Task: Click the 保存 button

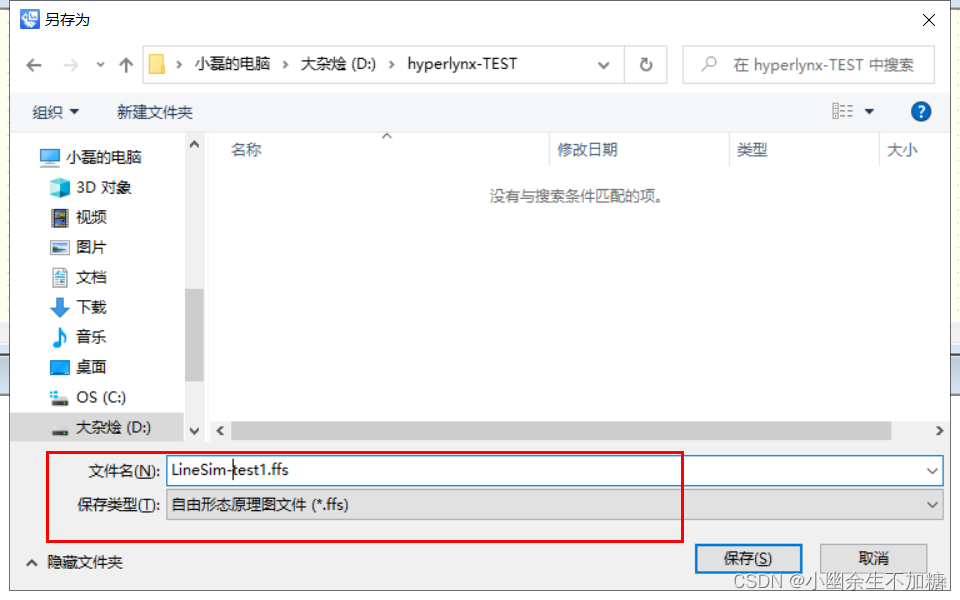Action: point(748,558)
